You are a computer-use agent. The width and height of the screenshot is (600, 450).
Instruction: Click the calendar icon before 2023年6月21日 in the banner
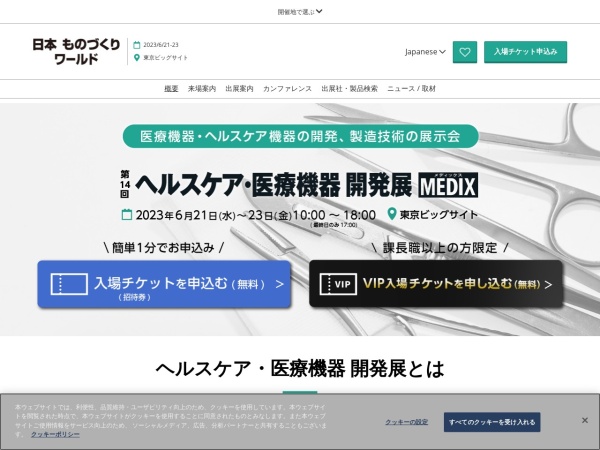(127, 215)
